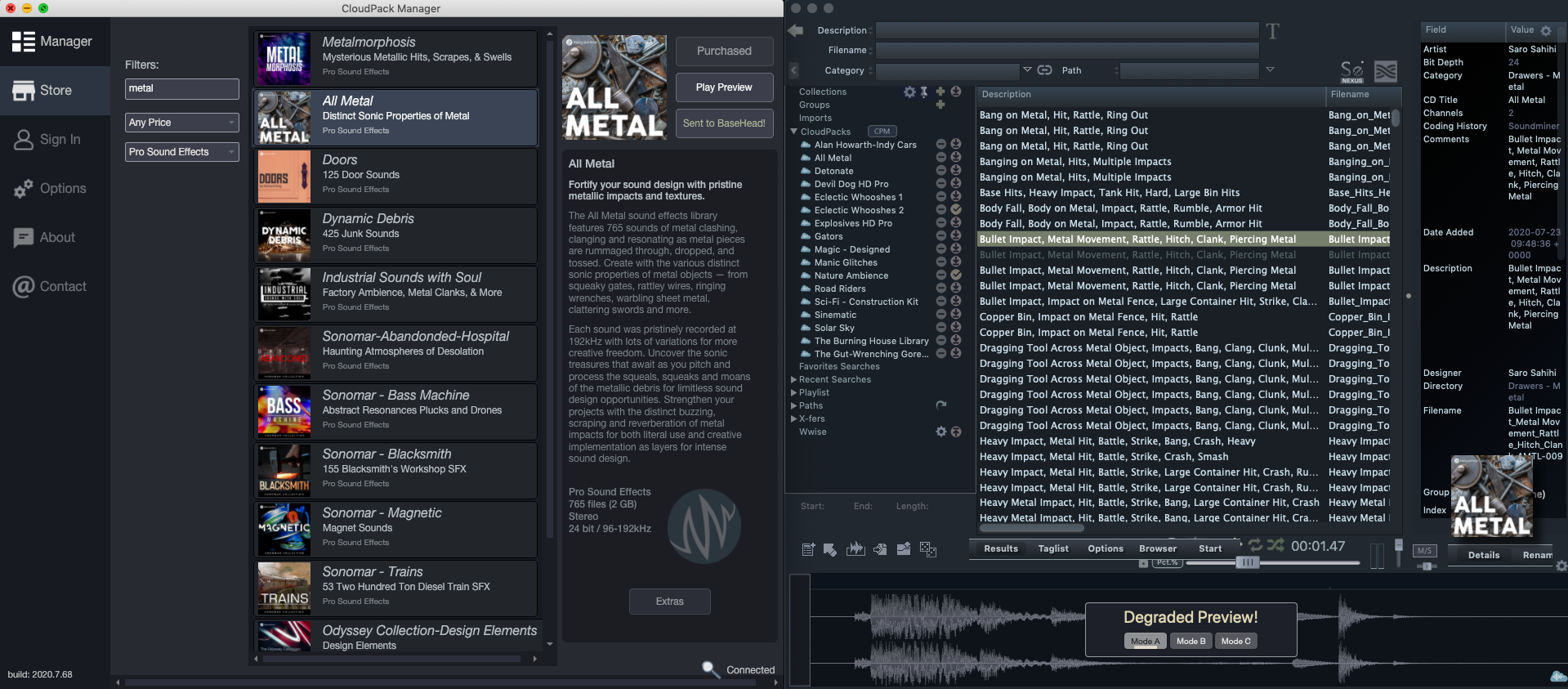Screen dimensions: 1568x689
Task: Toggle the M/S monitoring button
Action: coord(1424,551)
